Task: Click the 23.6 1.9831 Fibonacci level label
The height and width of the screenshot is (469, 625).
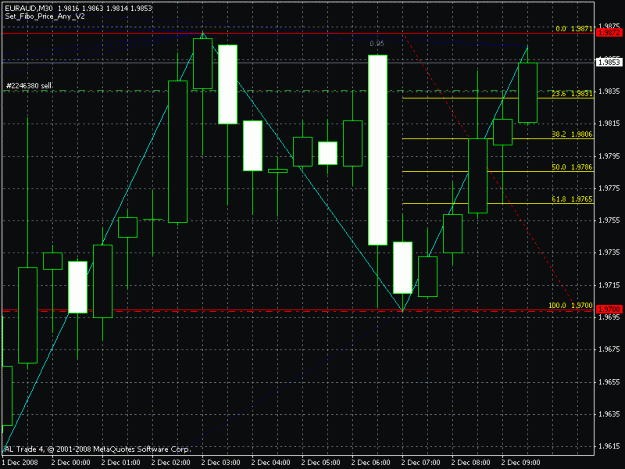Action: tap(572, 94)
